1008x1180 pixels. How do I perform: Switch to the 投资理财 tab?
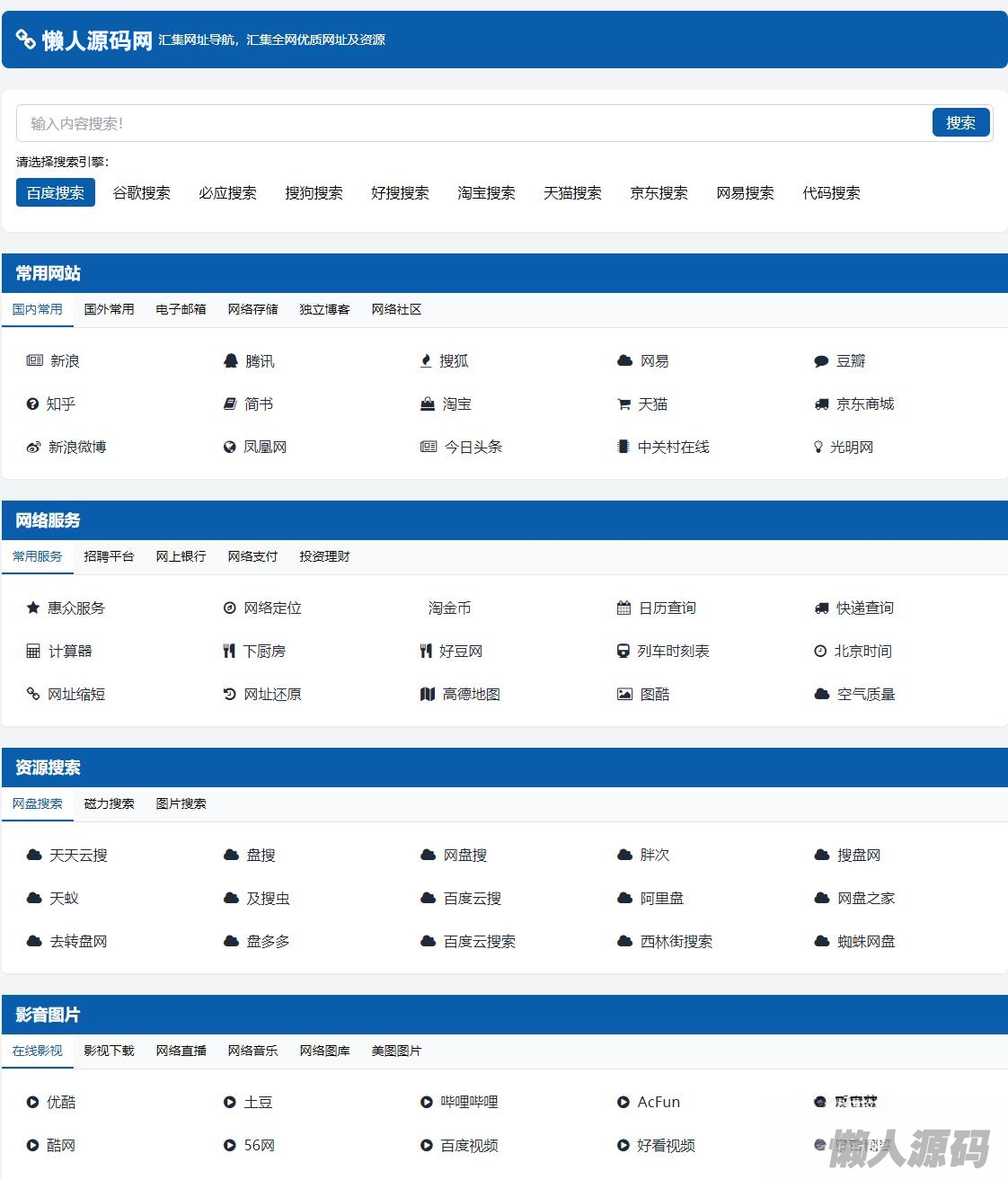click(324, 556)
